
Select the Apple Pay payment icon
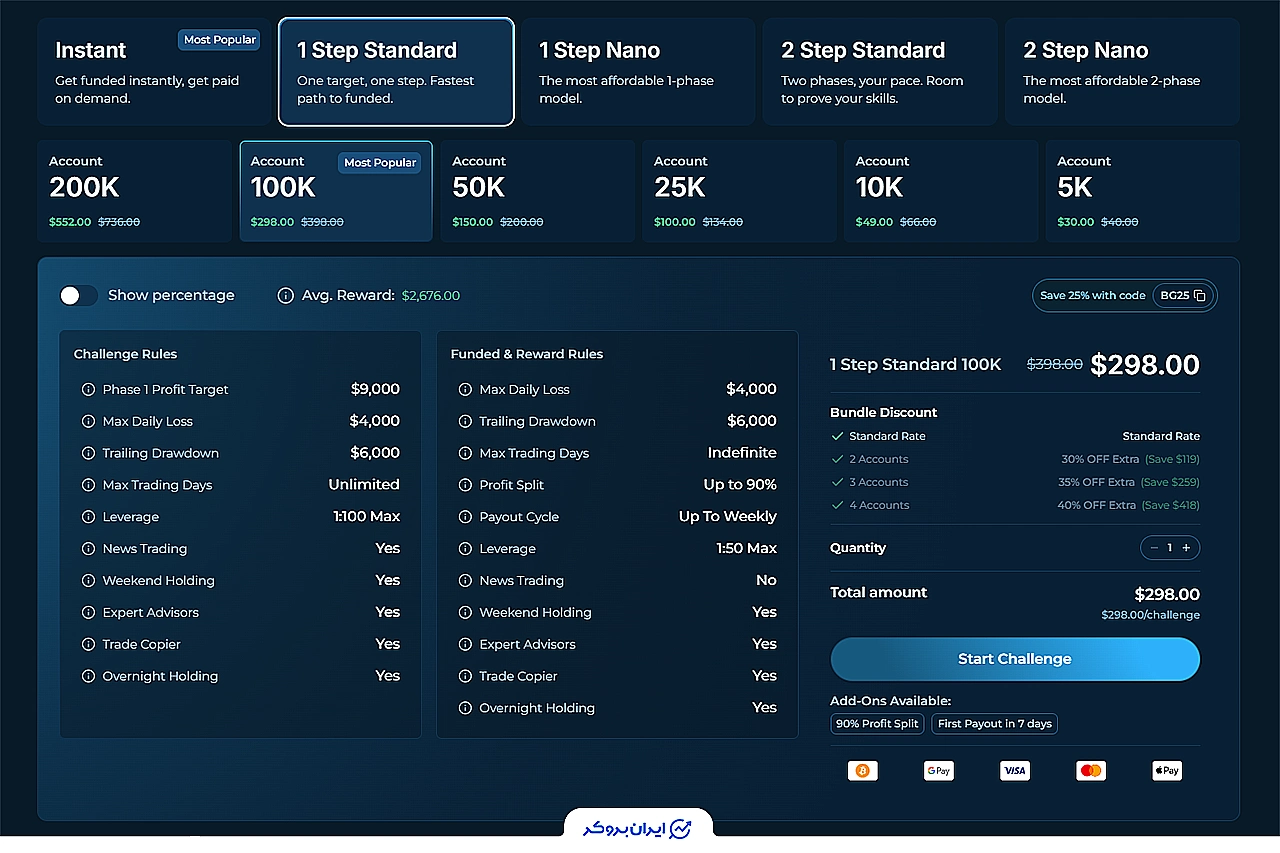point(1167,771)
